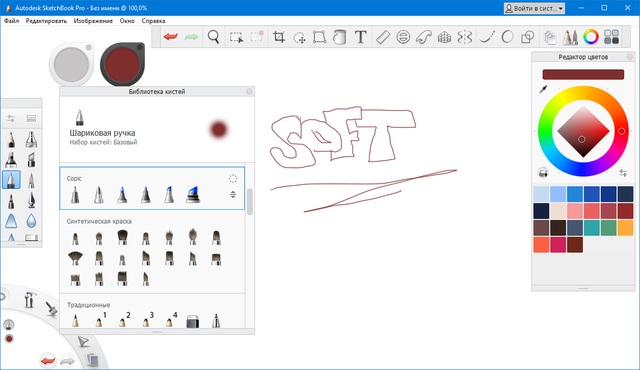Select the Distort transform tool
This screenshot has height=370, width=640.
(319, 37)
